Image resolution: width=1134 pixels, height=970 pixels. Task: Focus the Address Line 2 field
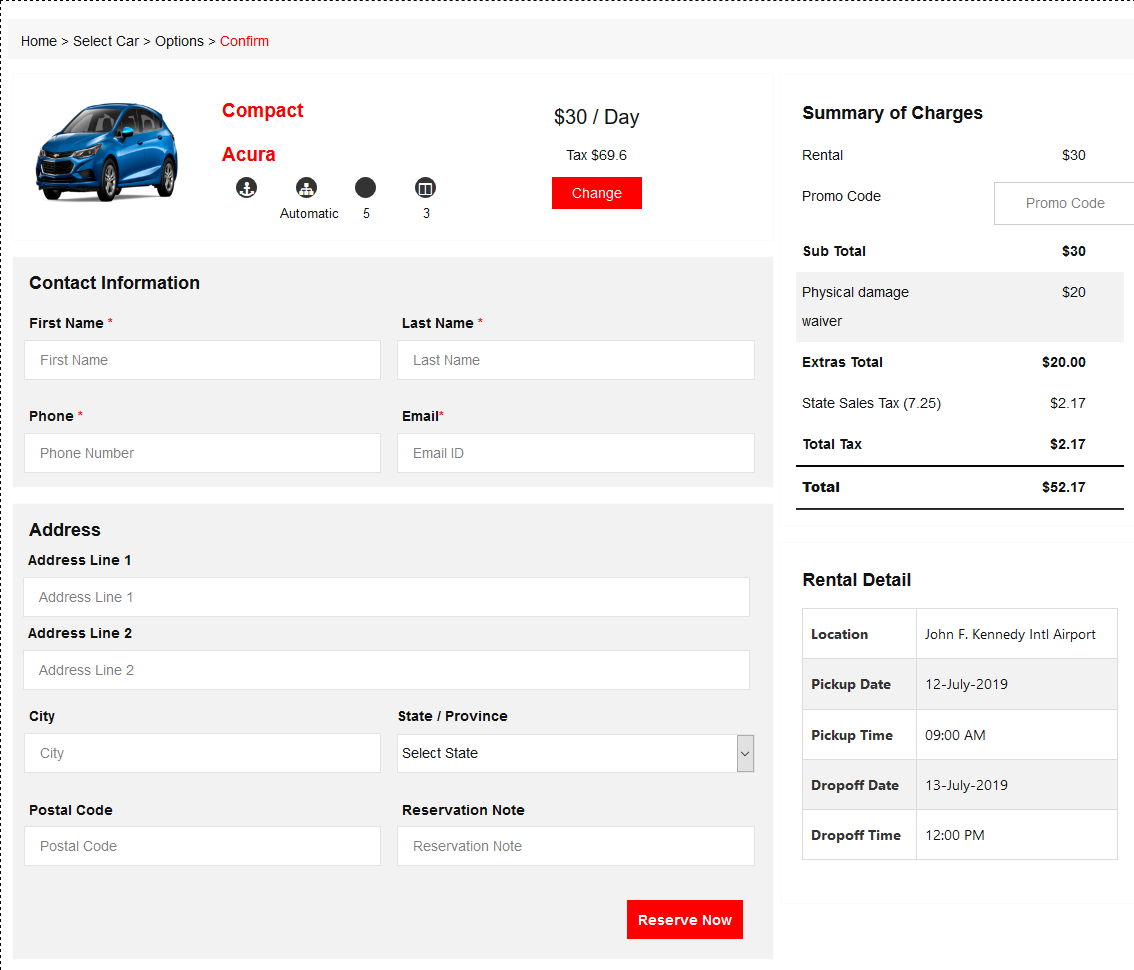(x=386, y=670)
